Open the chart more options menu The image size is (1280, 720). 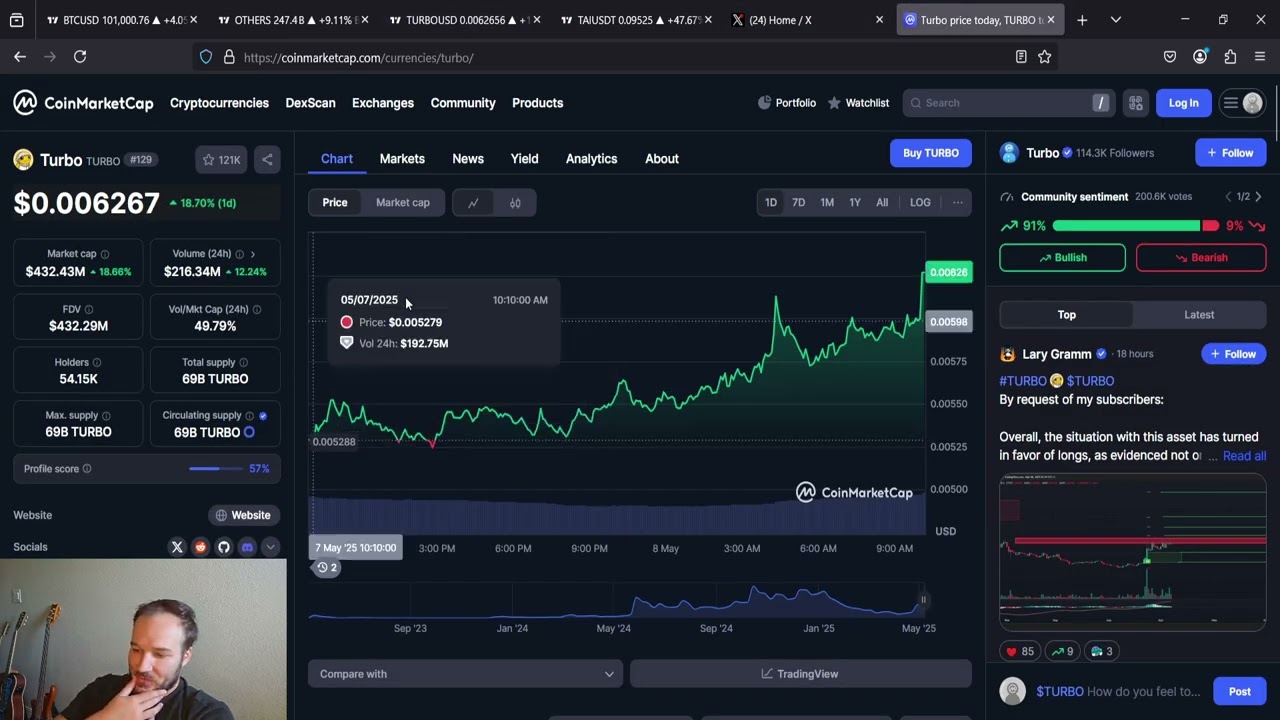957,203
